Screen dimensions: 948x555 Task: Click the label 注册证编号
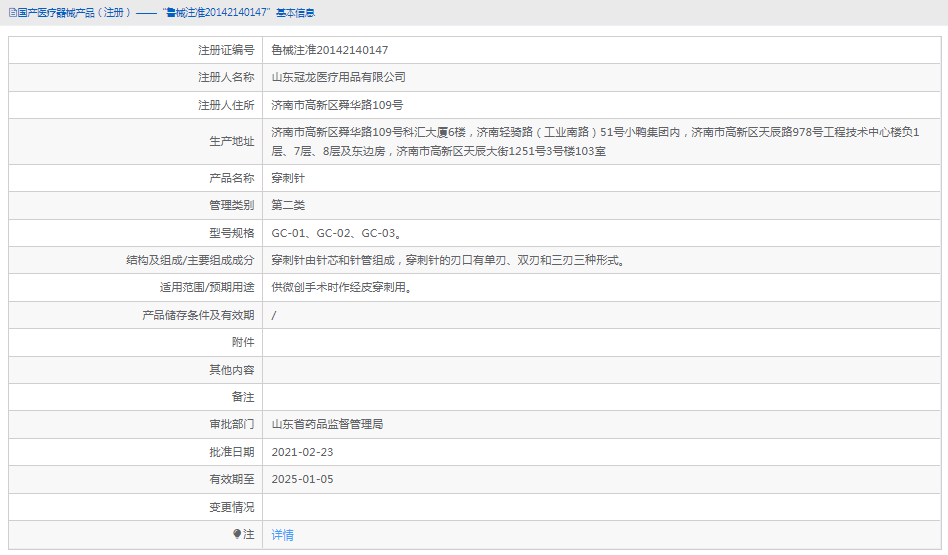(226, 50)
